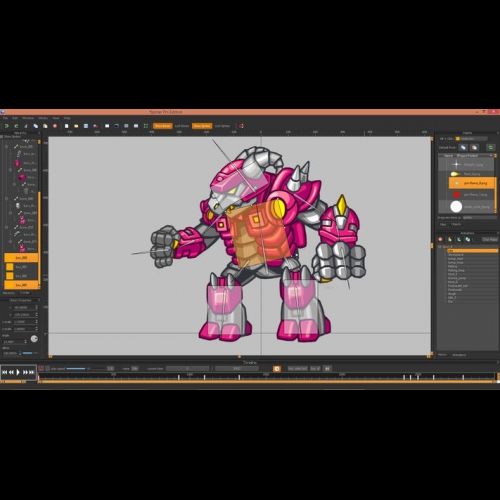Toggle the Show Sprites checkbox in Hierarchy
Screen dimensions: 500x500
coord(2,137)
